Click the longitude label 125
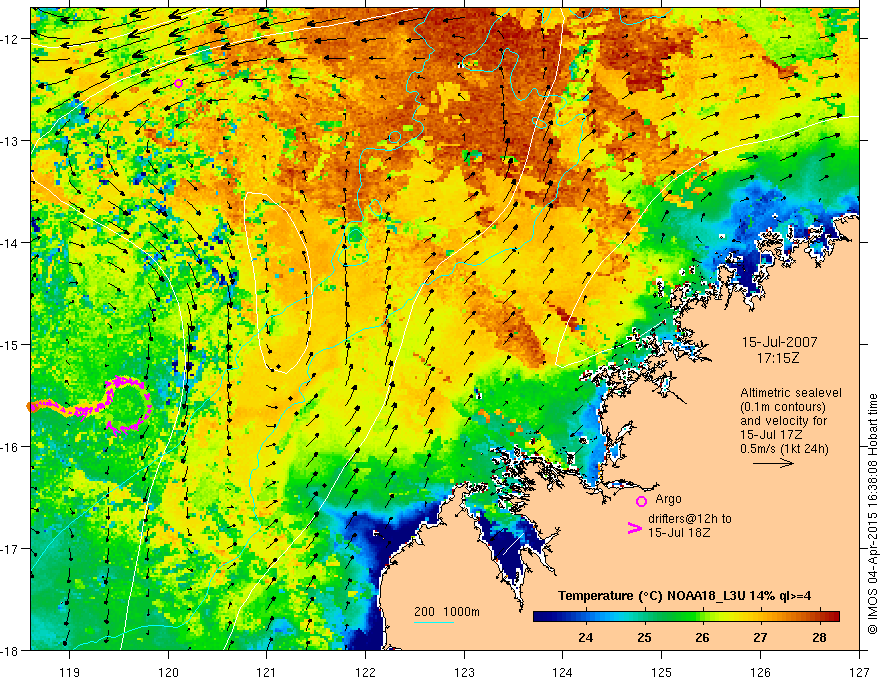Screen dimensions: 880x680 [662, 672]
